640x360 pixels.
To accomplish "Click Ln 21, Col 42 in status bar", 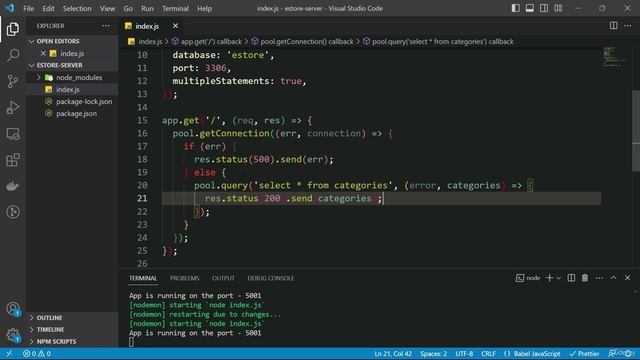I will click(393, 353).
